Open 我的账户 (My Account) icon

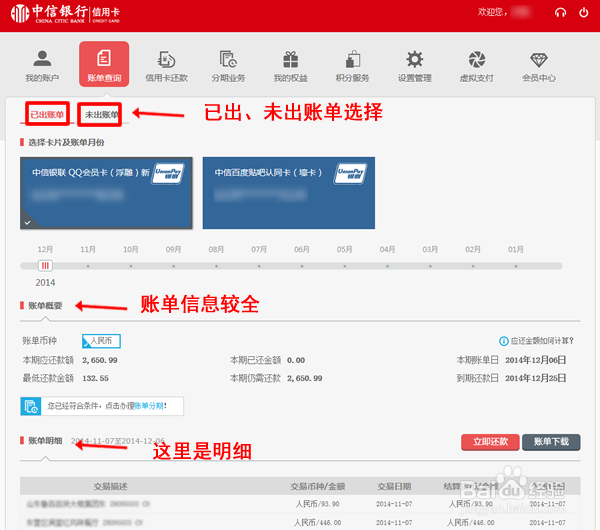pyautogui.click(x=42, y=65)
